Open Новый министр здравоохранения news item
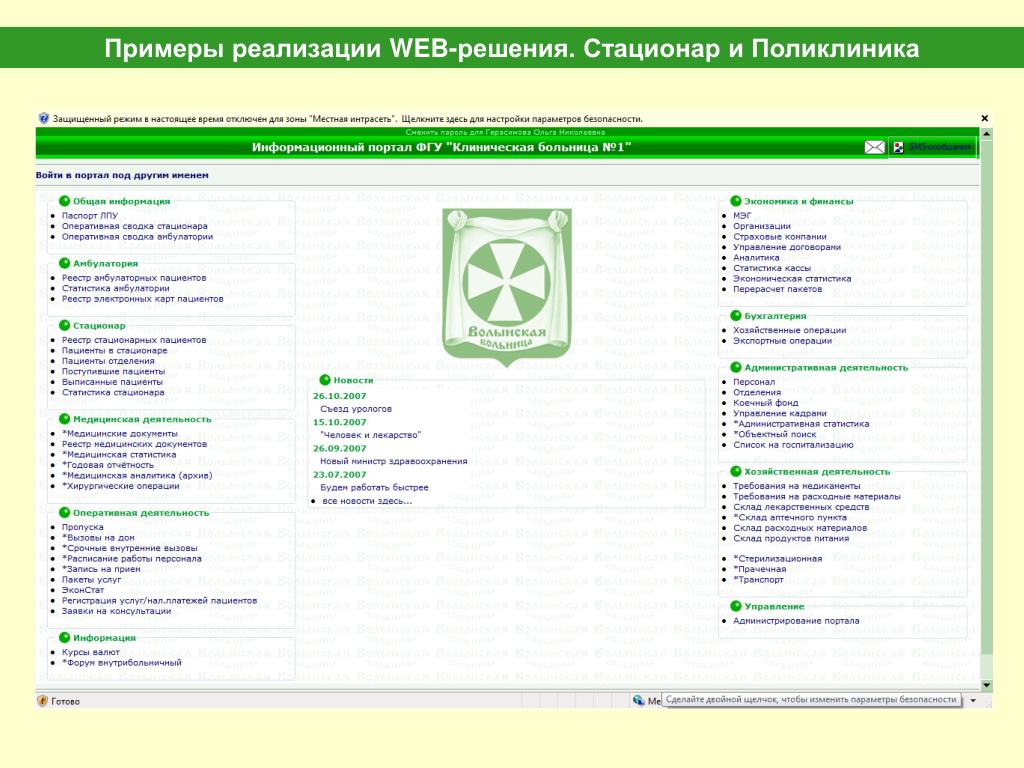The height and width of the screenshot is (768, 1024). pos(394,461)
